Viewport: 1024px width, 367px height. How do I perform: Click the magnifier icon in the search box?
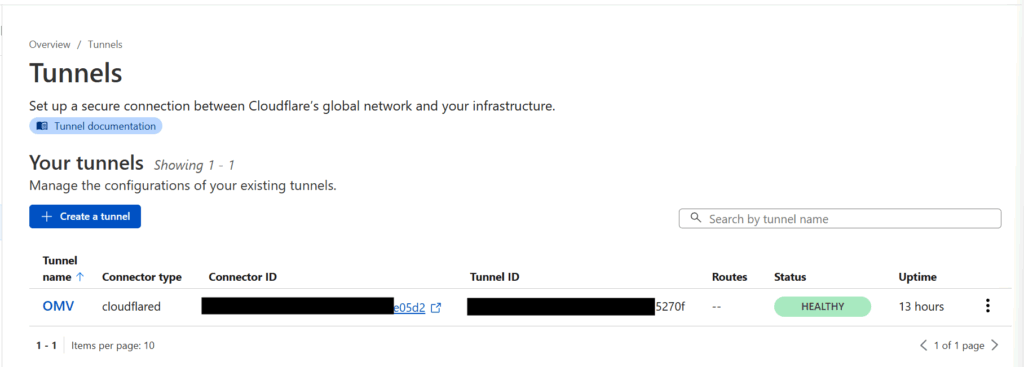pos(696,218)
